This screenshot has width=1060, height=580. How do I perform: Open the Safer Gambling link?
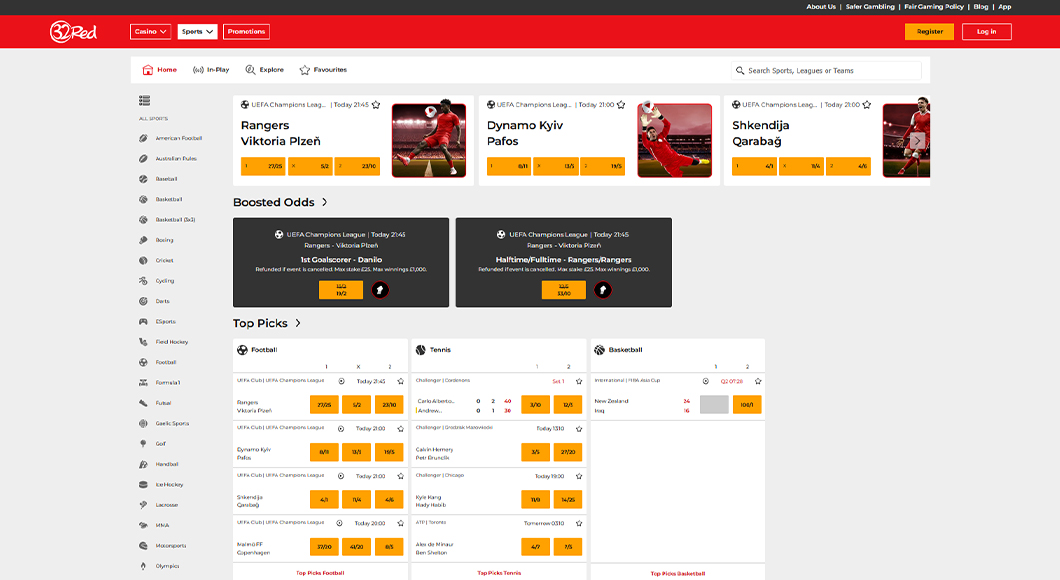[870, 7]
